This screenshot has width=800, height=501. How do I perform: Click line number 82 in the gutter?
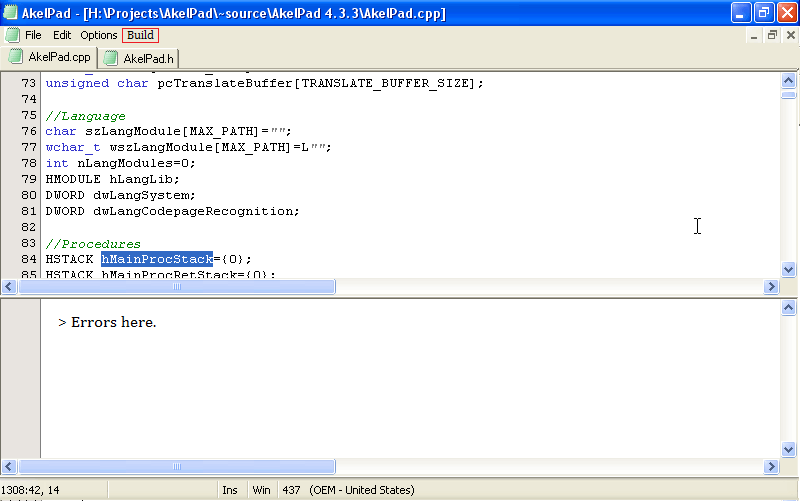point(29,228)
